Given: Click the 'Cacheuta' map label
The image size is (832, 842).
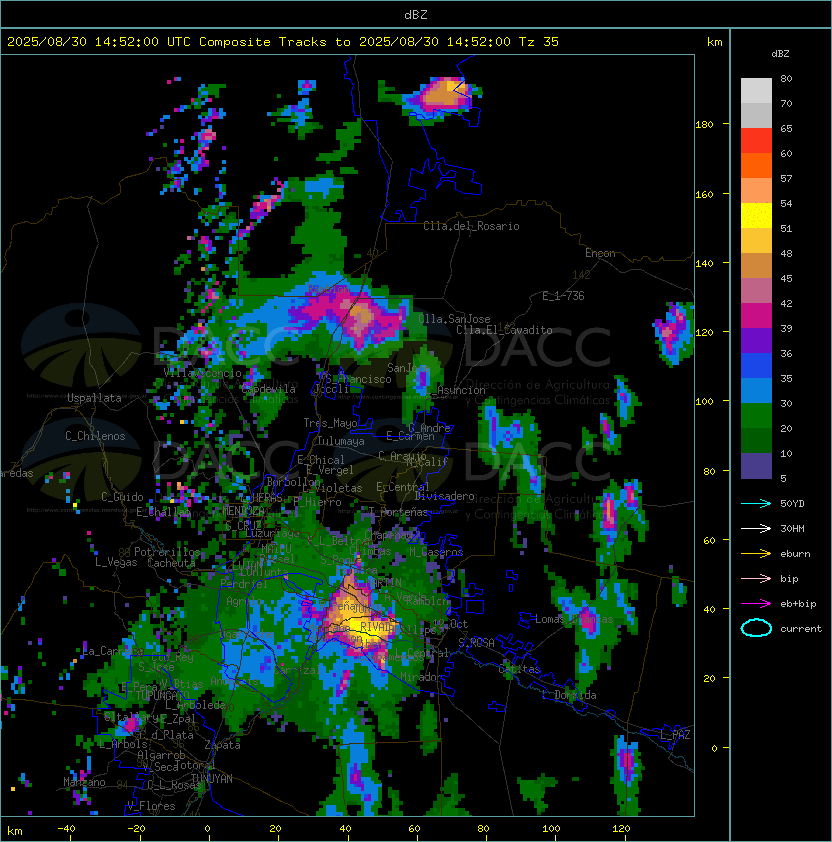Looking at the screenshot, I should [x=171, y=563].
